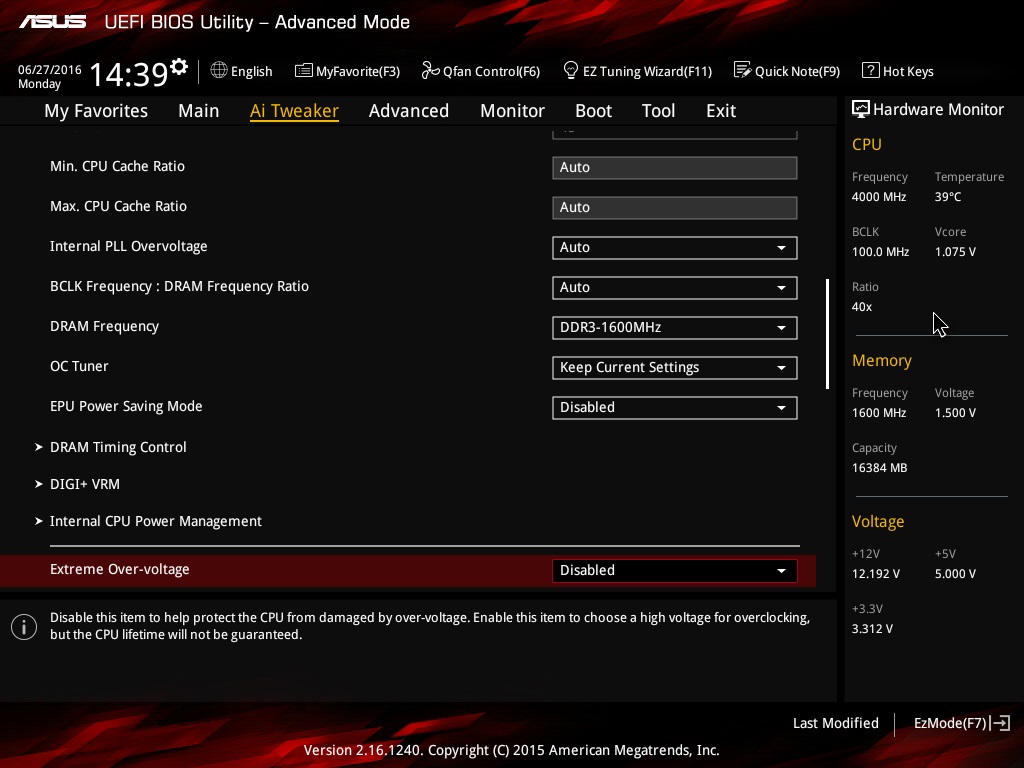This screenshot has height=768, width=1024.
Task: Click the EZ Tuning Wizard lightbulb icon
Action: point(570,71)
